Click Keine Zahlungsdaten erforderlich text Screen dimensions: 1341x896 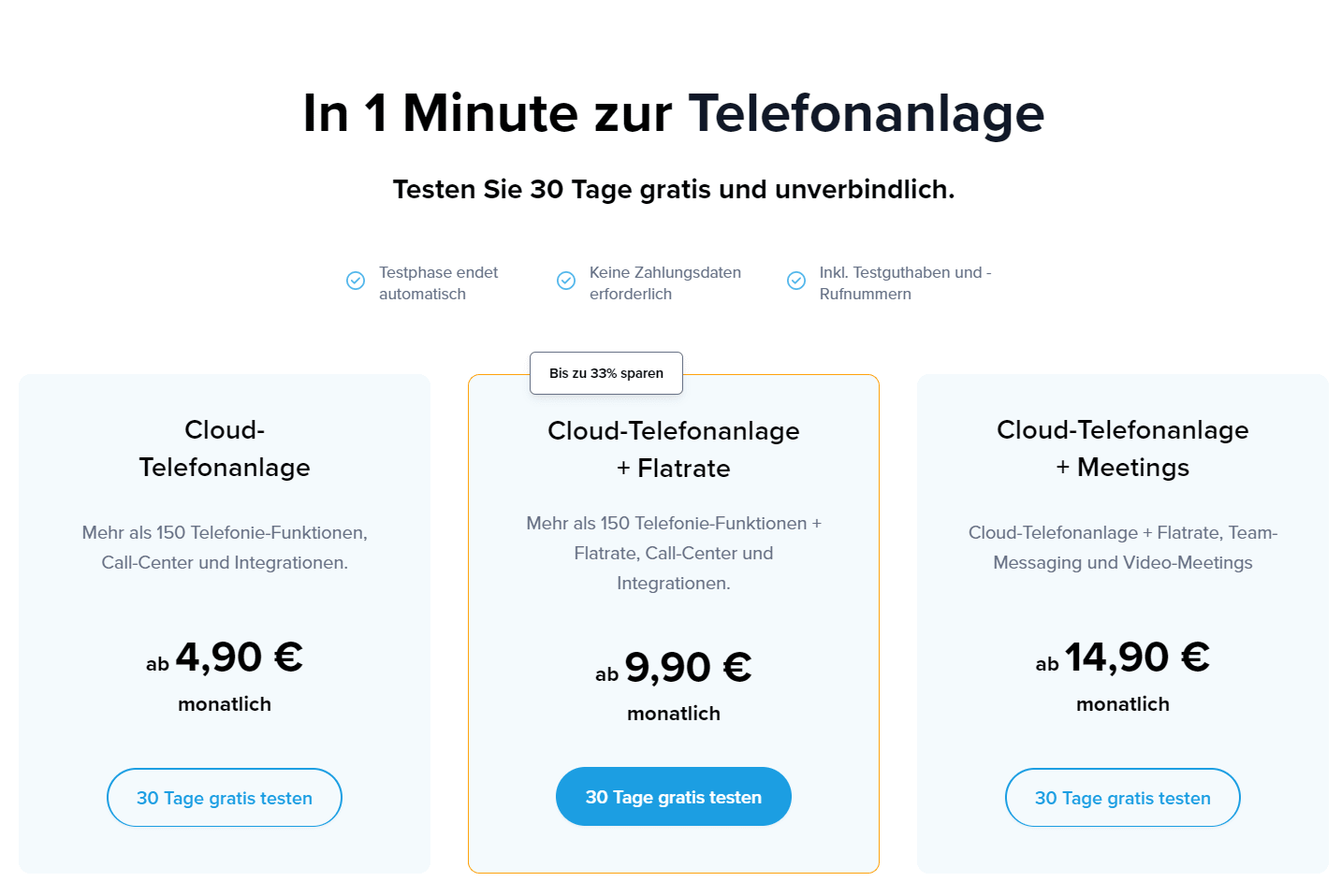665,282
